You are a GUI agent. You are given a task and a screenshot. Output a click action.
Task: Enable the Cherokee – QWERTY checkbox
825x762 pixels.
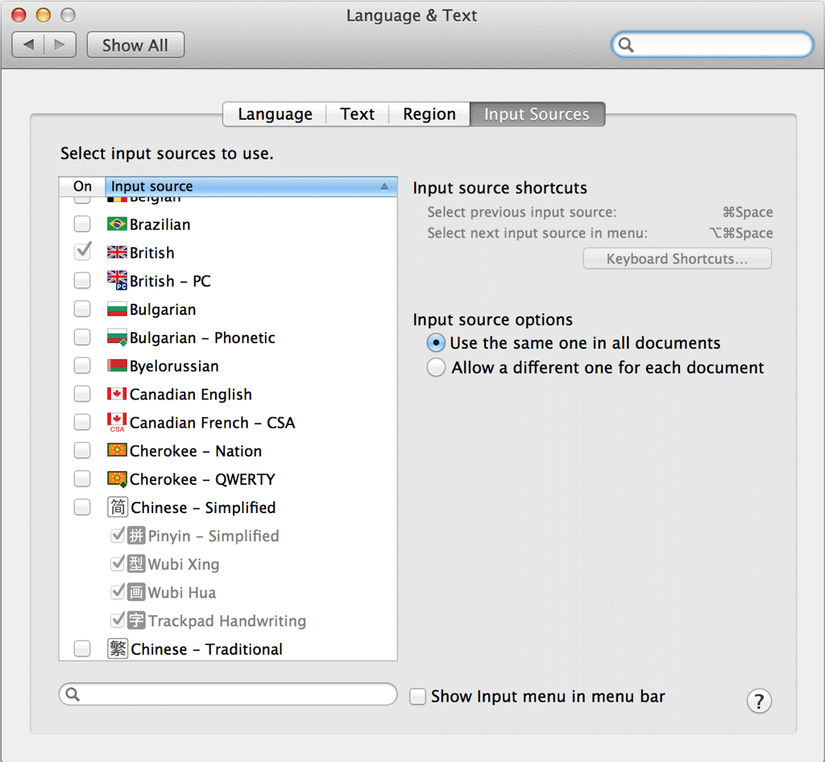click(x=82, y=479)
